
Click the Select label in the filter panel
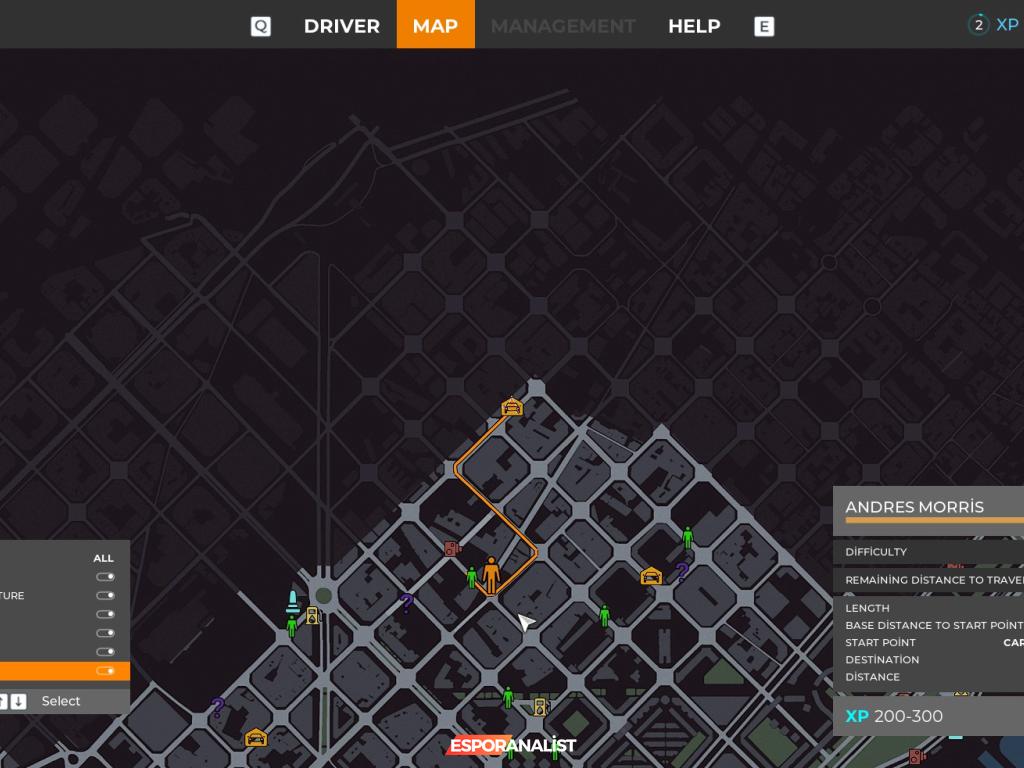[61, 701]
